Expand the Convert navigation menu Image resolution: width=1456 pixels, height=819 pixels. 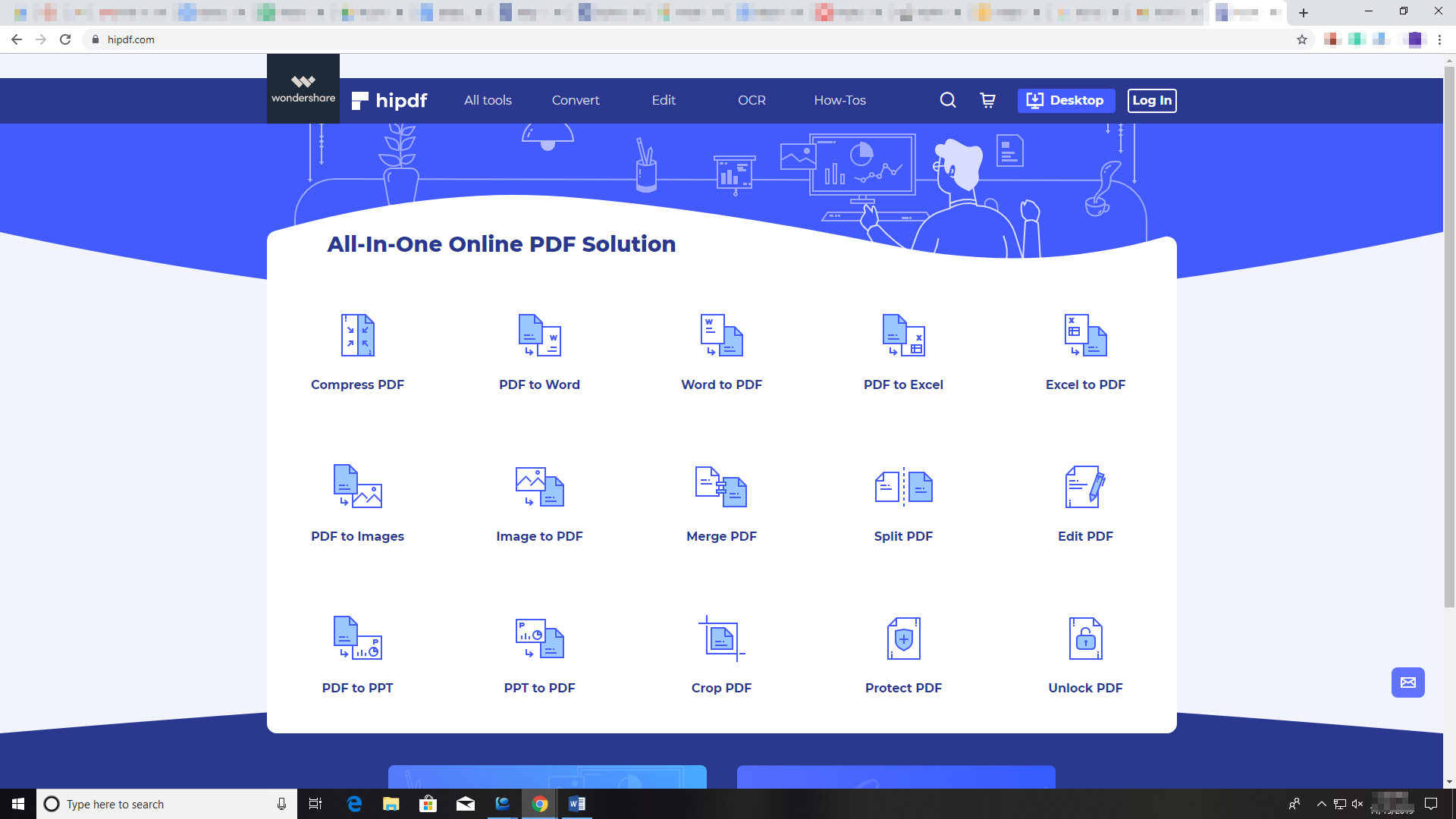[x=575, y=100]
